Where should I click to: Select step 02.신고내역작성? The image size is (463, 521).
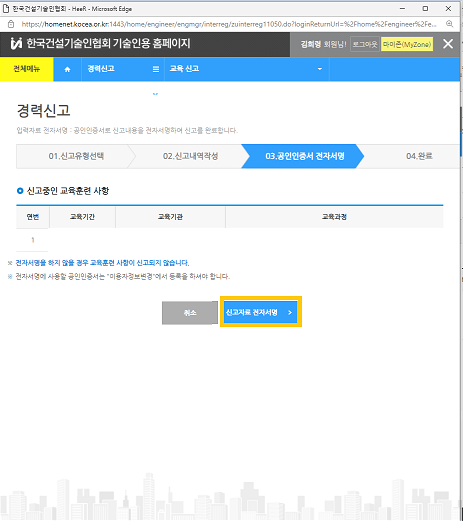click(190, 156)
